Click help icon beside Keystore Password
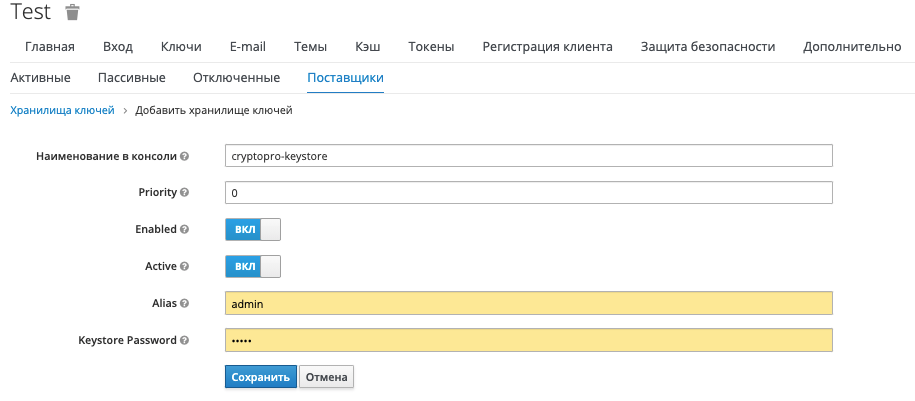Screen dimensions: 915x401 (185, 340)
